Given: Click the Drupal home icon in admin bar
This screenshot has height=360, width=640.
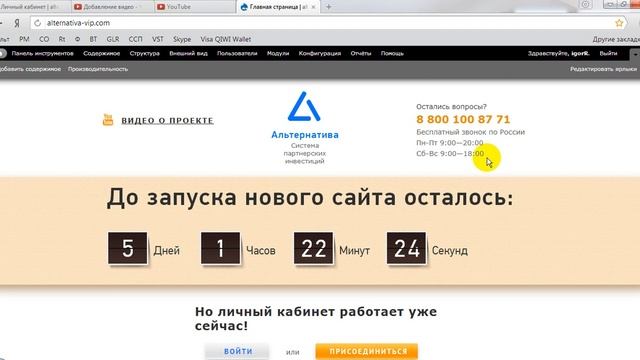Looking at the screenshot, I should coord(2,53).
